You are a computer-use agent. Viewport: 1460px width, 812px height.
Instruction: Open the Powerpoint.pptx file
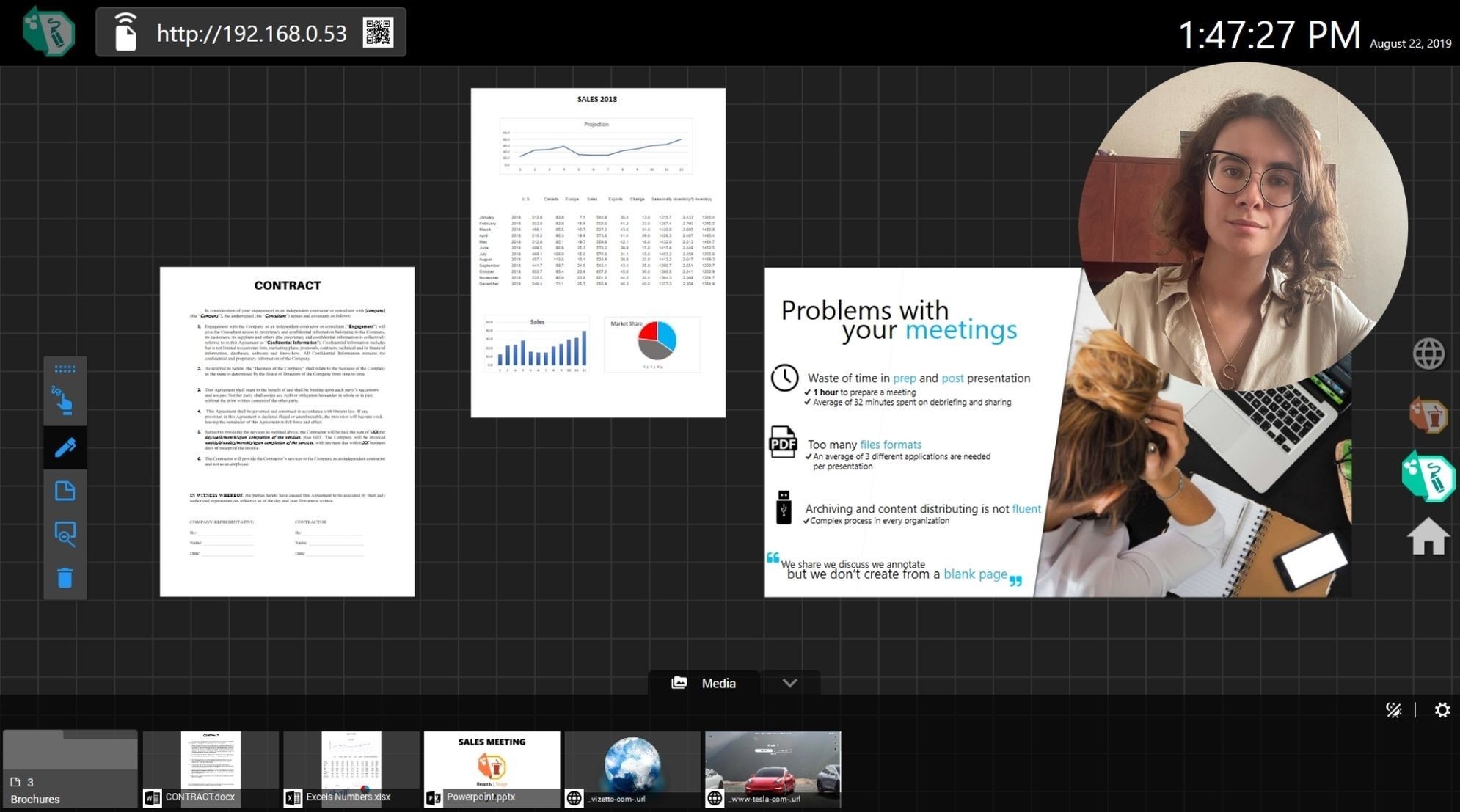(x=492, y=769)
